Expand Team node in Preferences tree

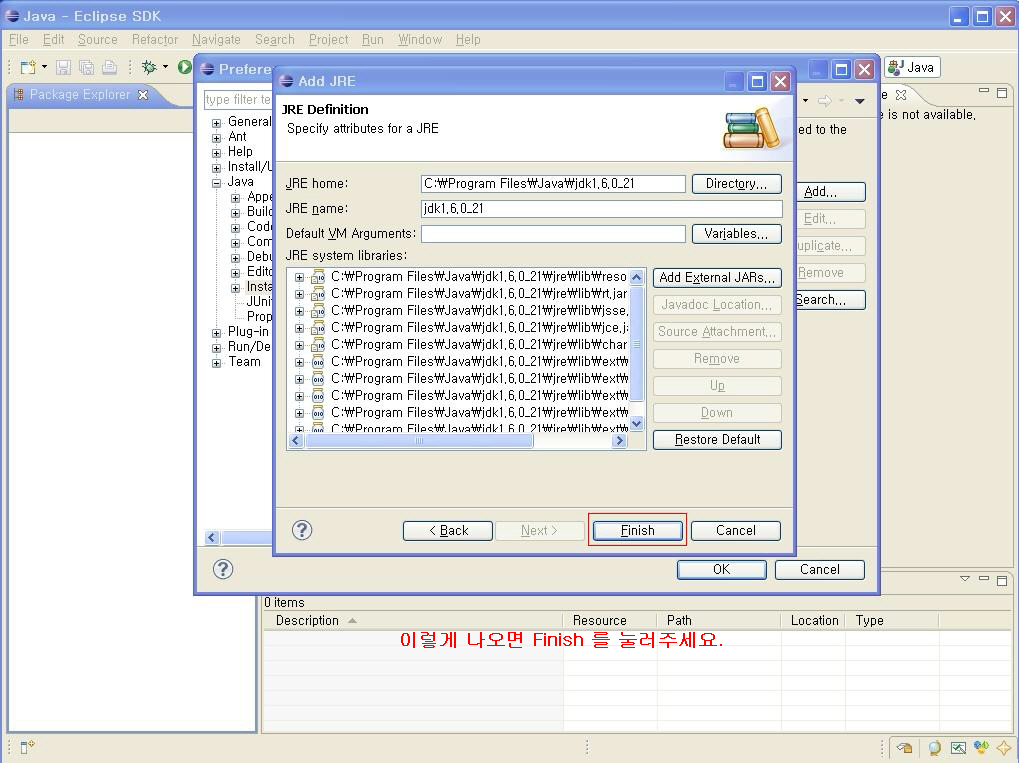[x=216, y=363]
